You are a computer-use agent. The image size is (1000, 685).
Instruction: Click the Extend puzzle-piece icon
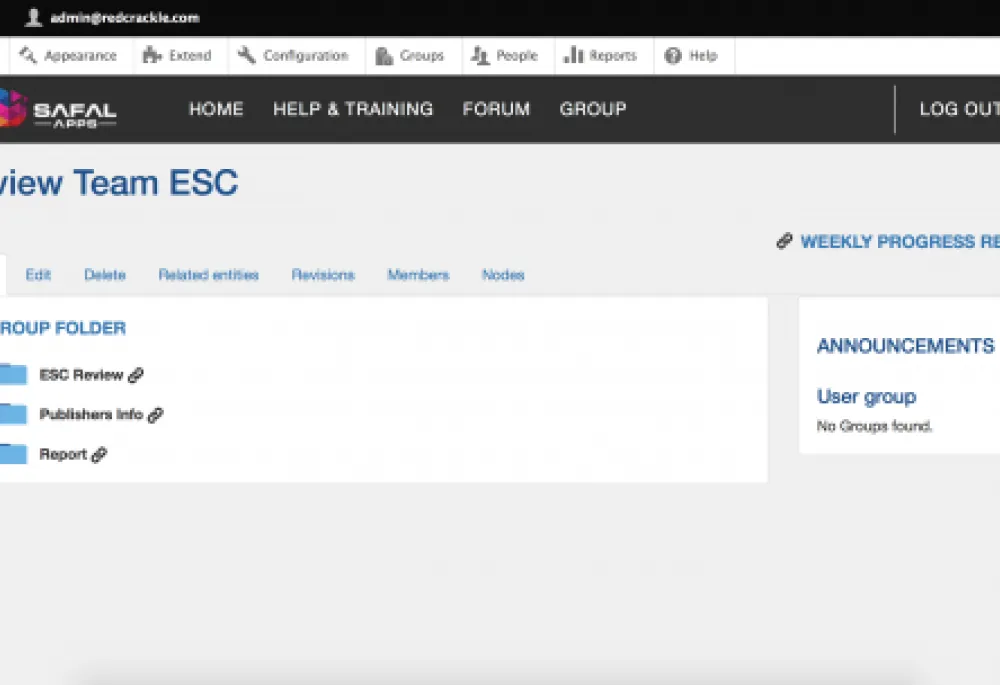click(152, 55)
